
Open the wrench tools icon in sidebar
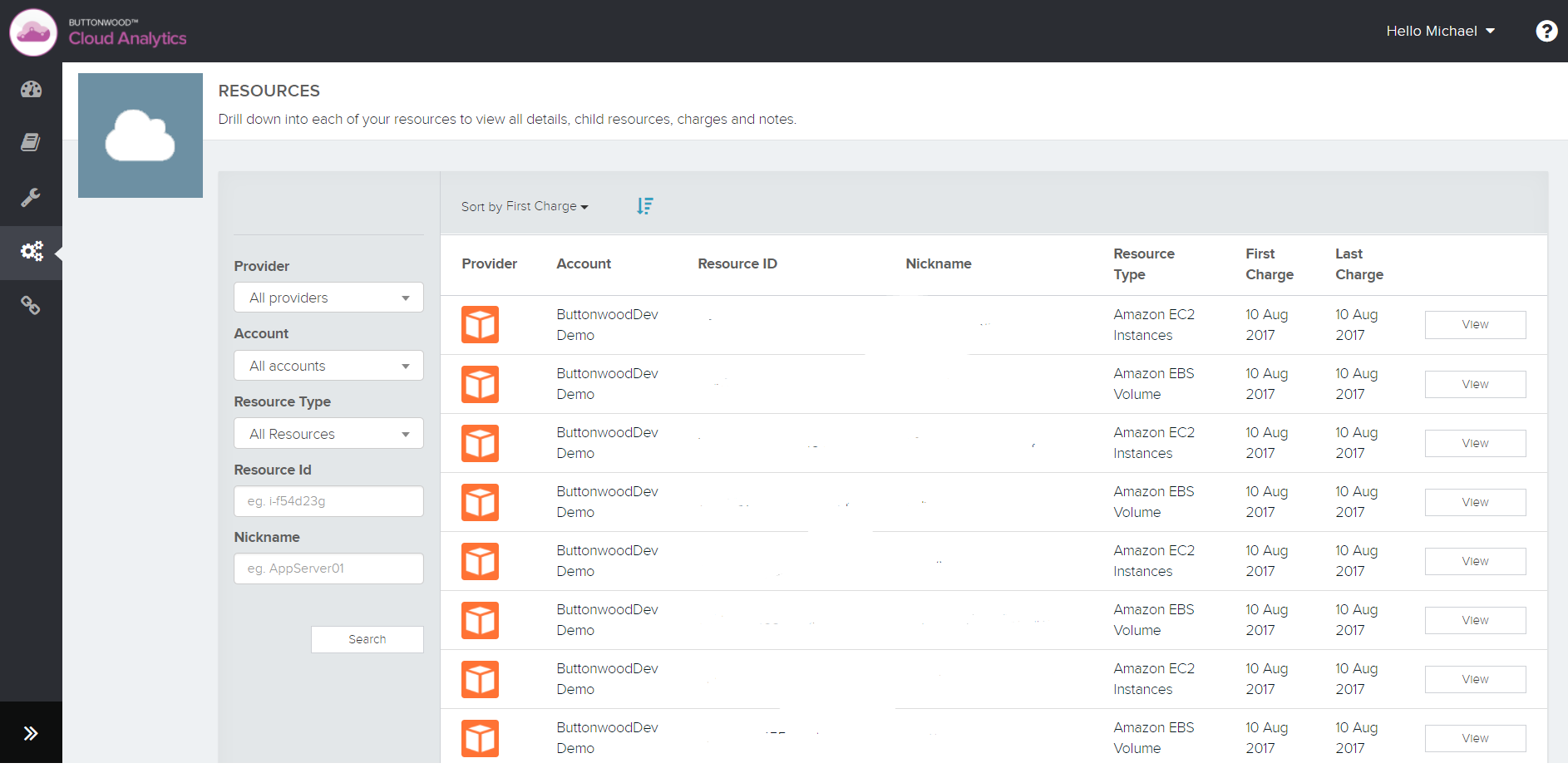(31, 197)
